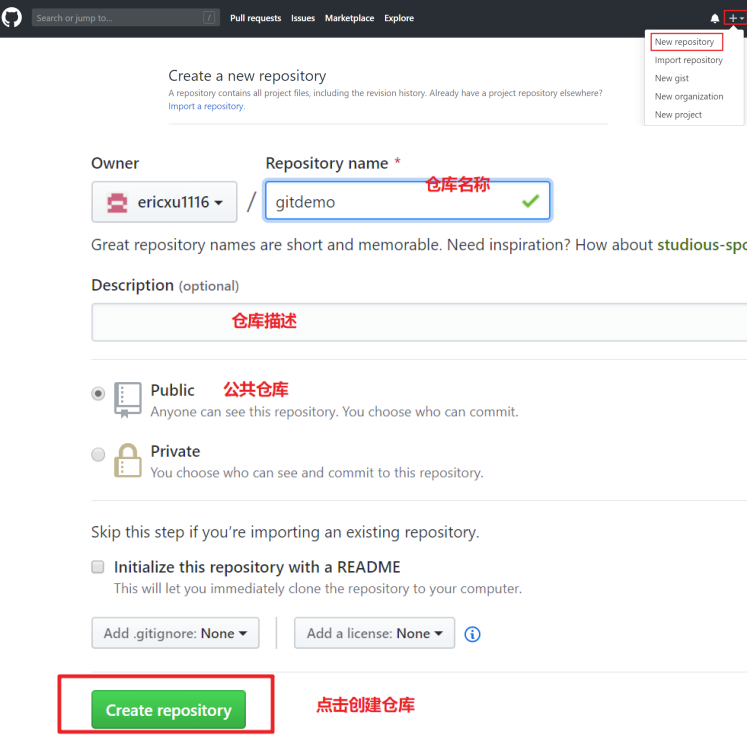The image size is (747, 742).
Task: Click the Public repository book icon
Action: tap(128, 400)
